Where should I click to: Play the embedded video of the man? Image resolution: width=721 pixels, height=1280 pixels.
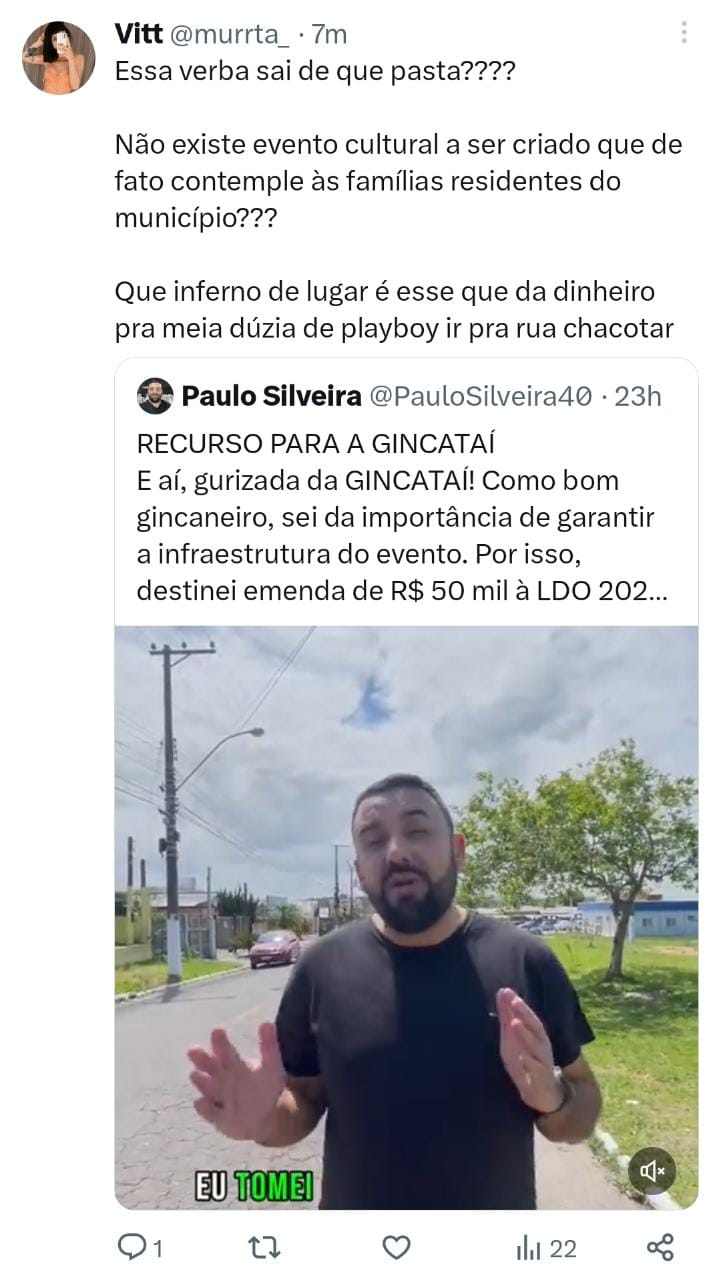point(406,918)
